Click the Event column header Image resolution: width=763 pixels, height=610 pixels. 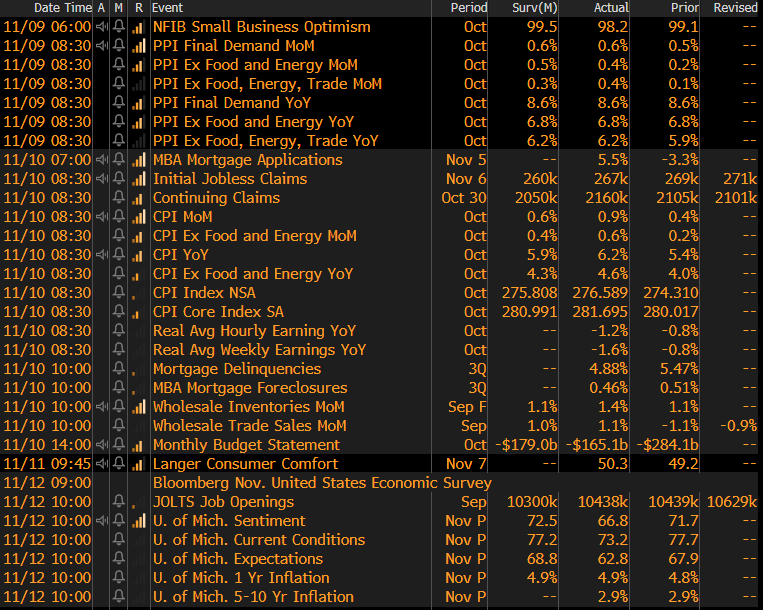pos(167,8)
